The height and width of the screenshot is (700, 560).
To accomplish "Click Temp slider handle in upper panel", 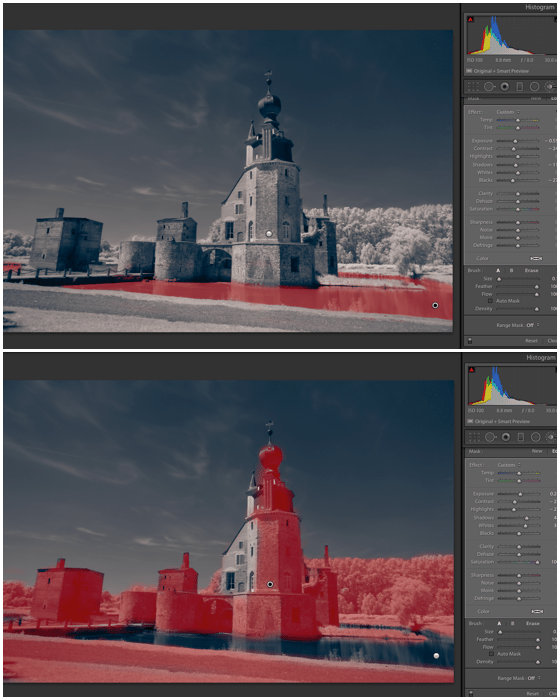I will point(518,120).
